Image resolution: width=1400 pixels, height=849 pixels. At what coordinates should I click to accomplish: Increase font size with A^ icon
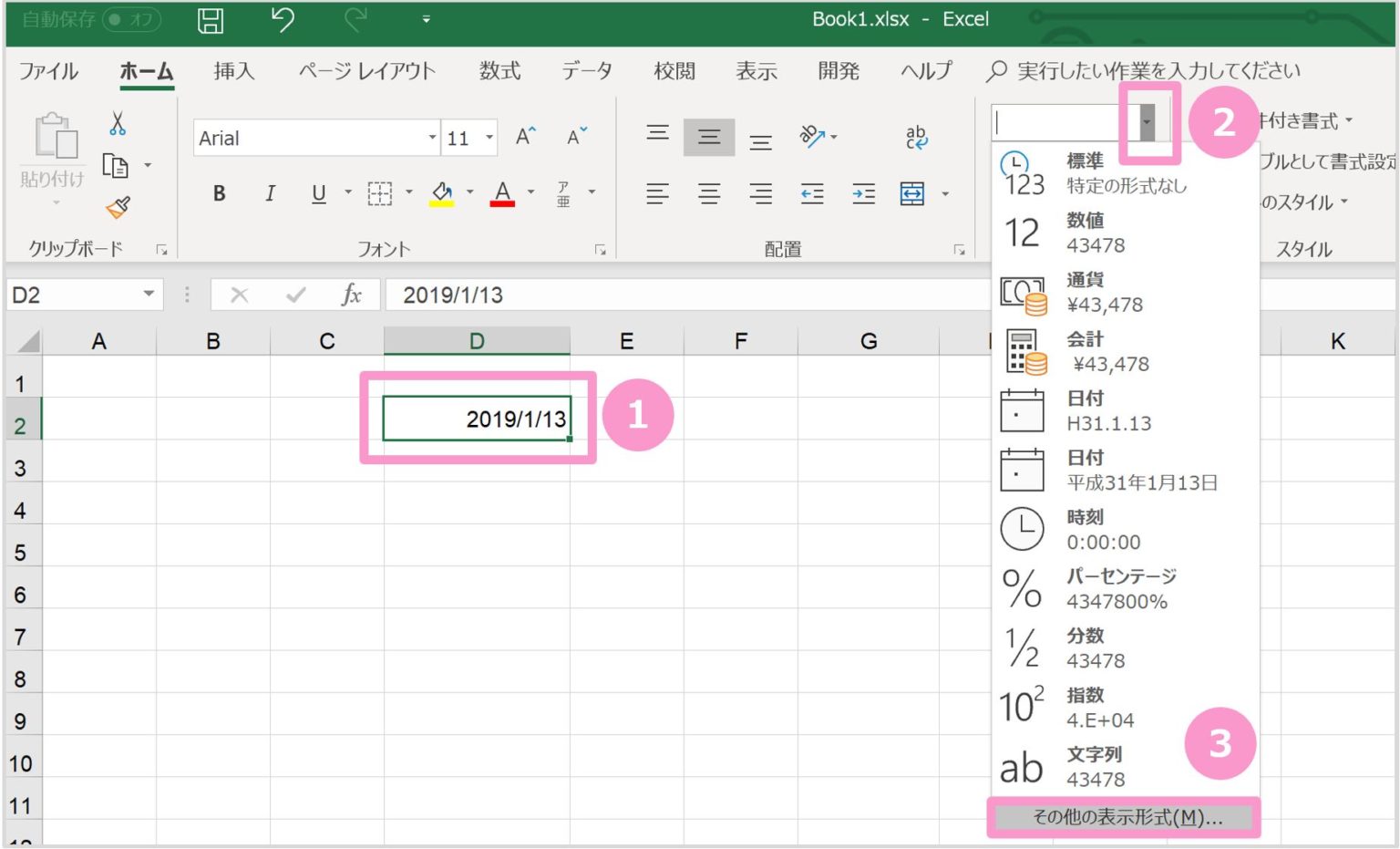click(x=526, y=137)
